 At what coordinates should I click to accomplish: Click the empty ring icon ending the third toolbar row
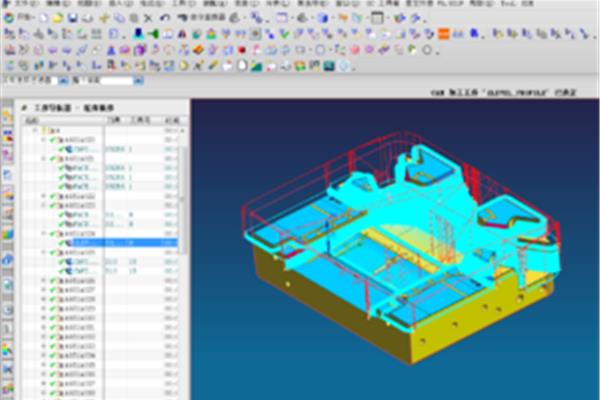(x=427, y=50)
